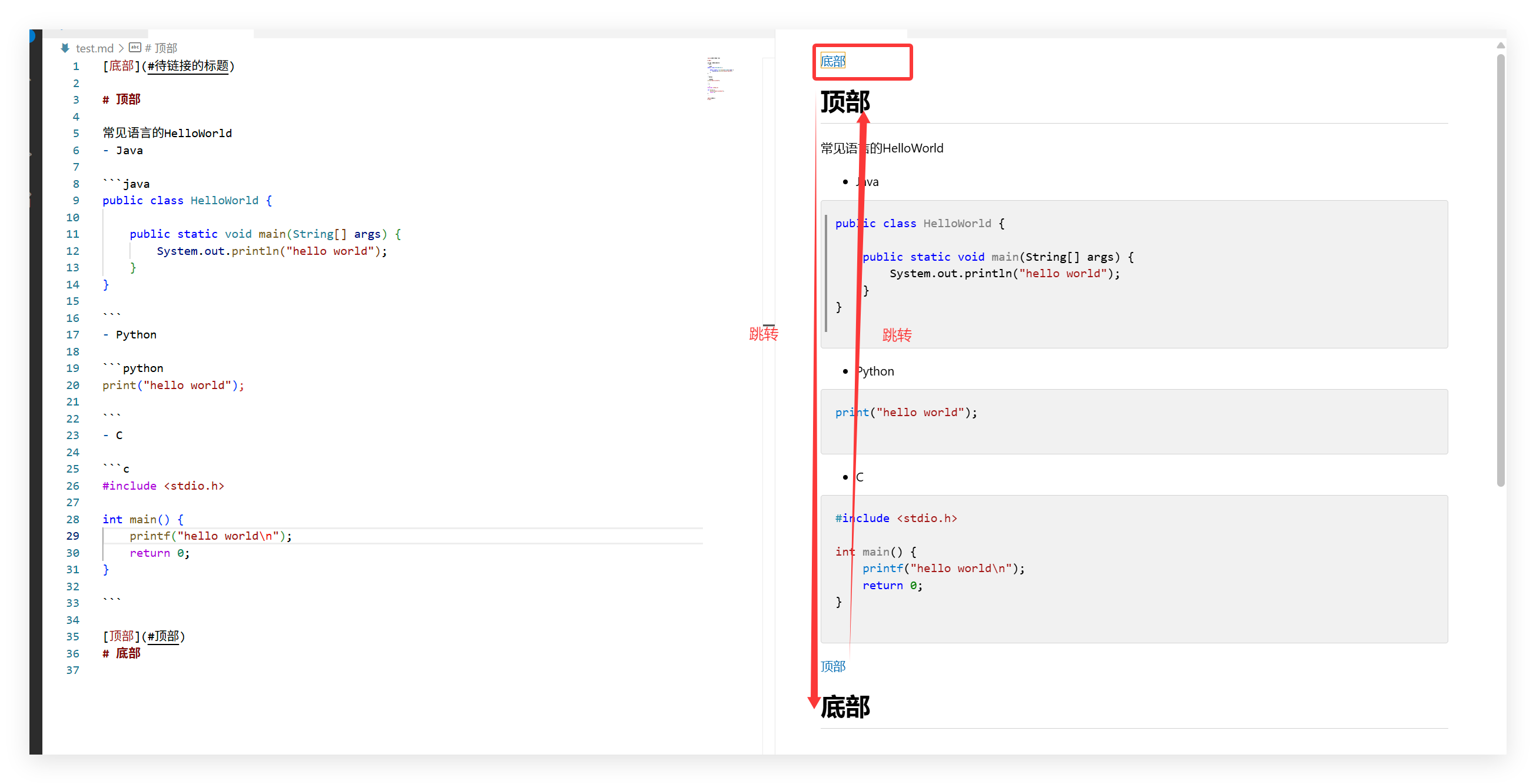Image resolution: width=1536 pixels, height=784 pixels.
Task: Click the preview scrollbar up arrow
Action: (x=1500, y=46)
